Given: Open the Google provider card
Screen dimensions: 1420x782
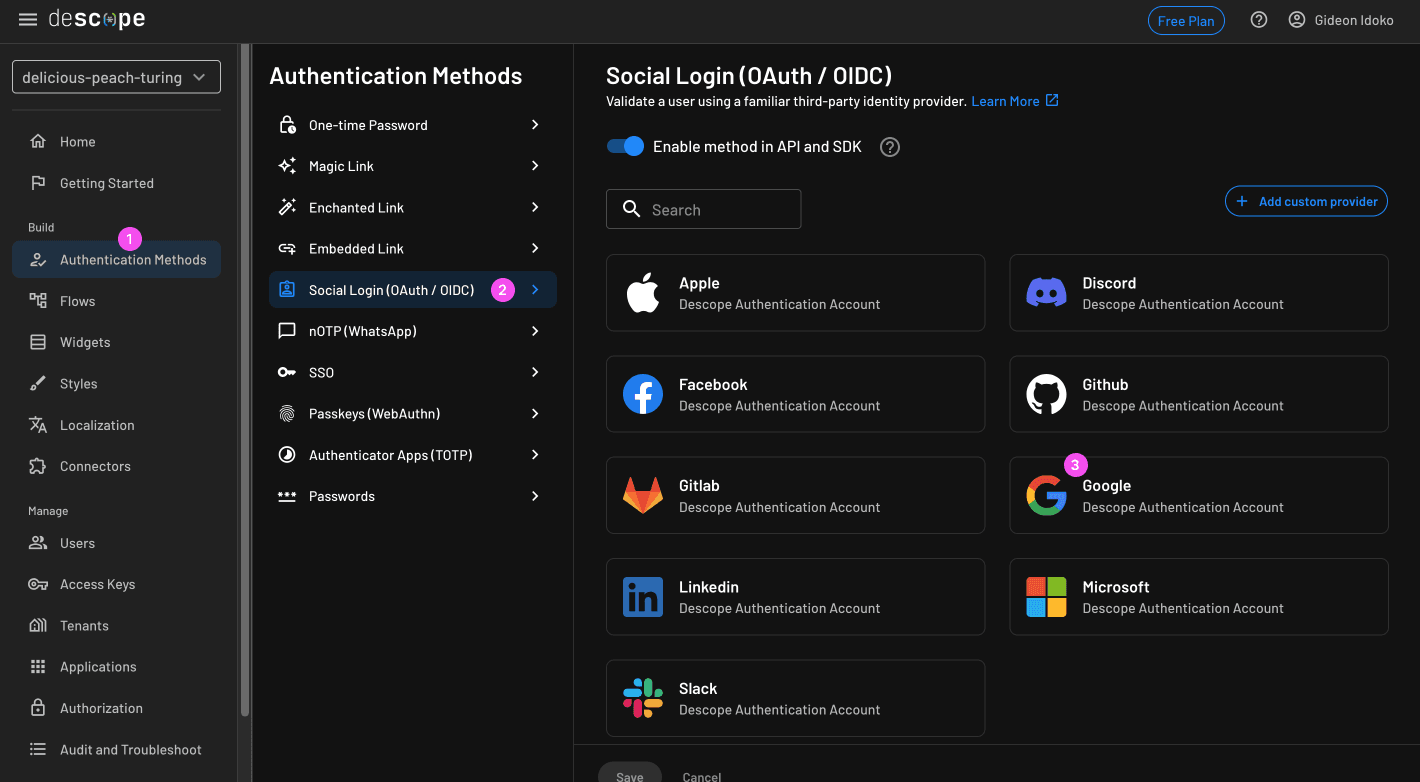Looking at the screenshot, I should coord(1199,495).
